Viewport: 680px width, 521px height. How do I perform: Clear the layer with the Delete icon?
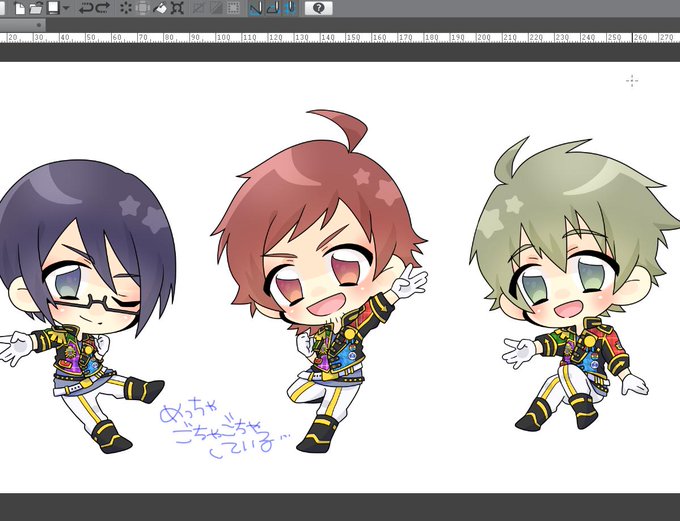tap(126, 8)
